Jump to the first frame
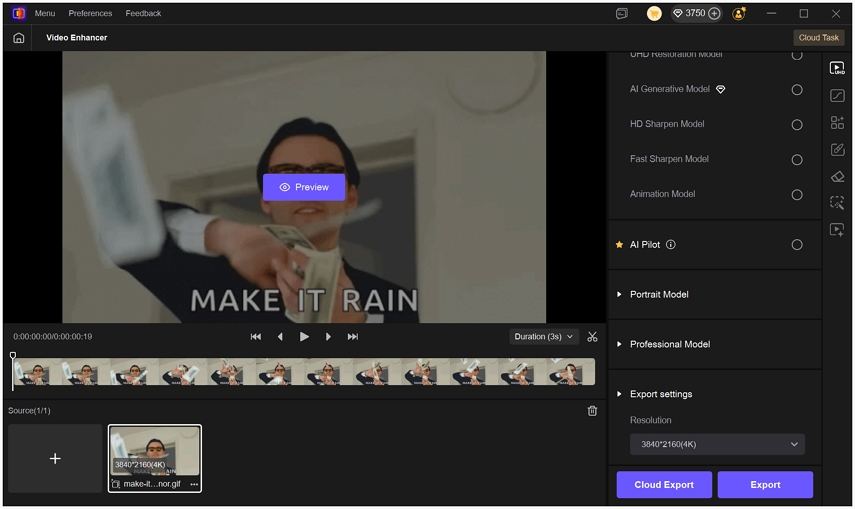Screen dimensions: 855x509 255,337
